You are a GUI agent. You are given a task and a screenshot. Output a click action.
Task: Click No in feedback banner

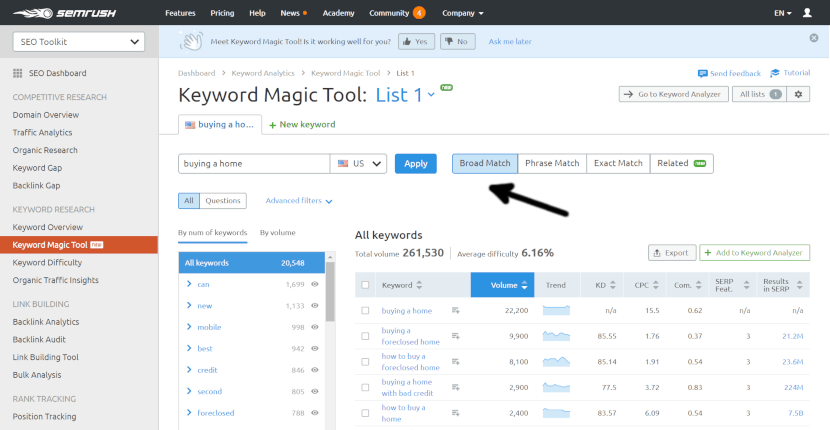(457, 41)
